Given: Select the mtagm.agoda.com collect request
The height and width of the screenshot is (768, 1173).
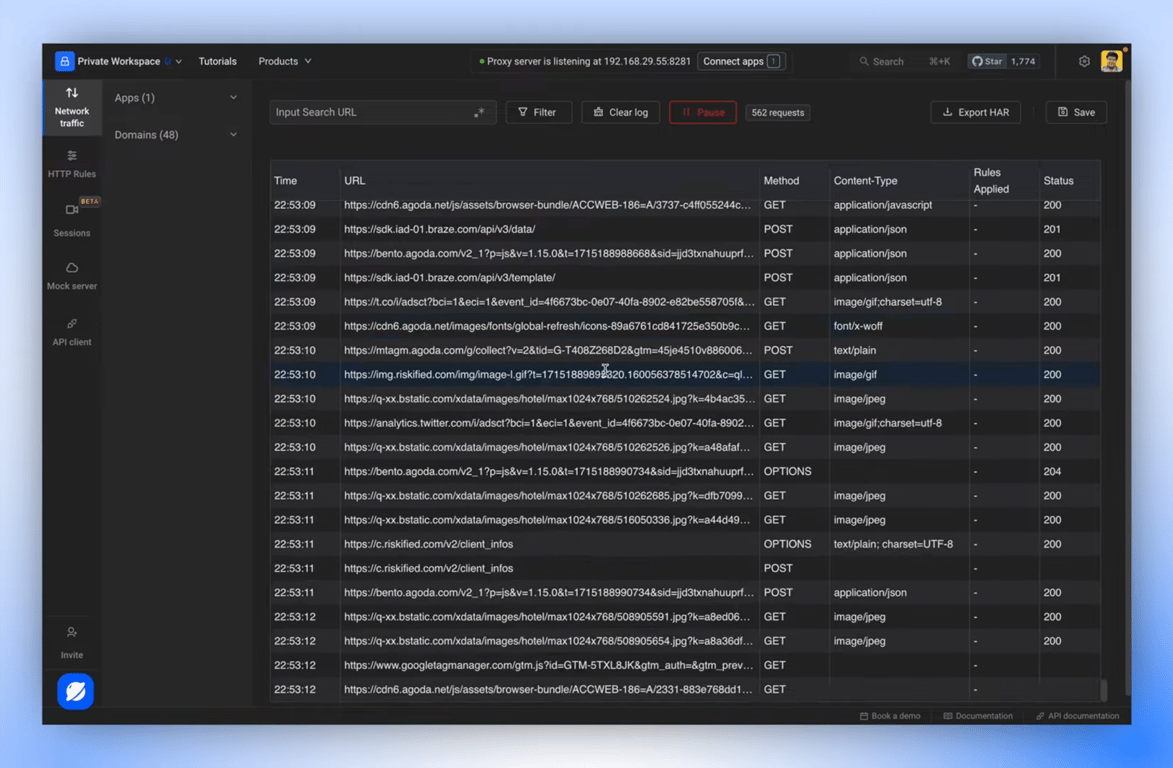Looking at the screenshot, I should pos(685,350).
